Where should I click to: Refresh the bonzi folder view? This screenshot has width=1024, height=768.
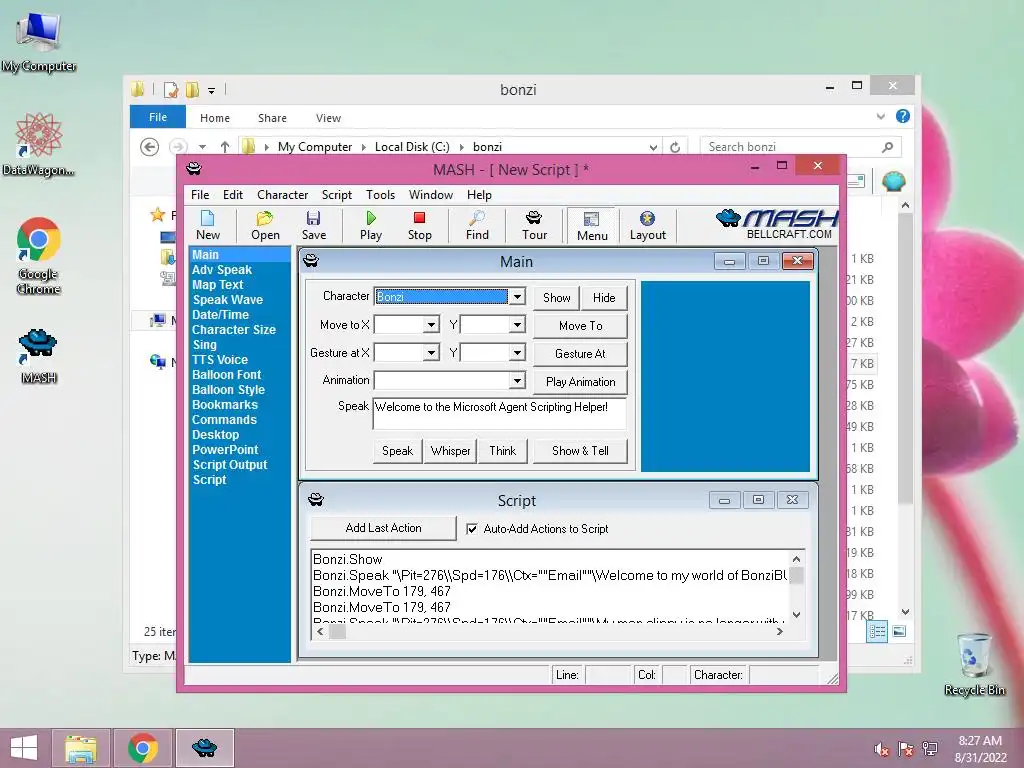tap(675, 147)
